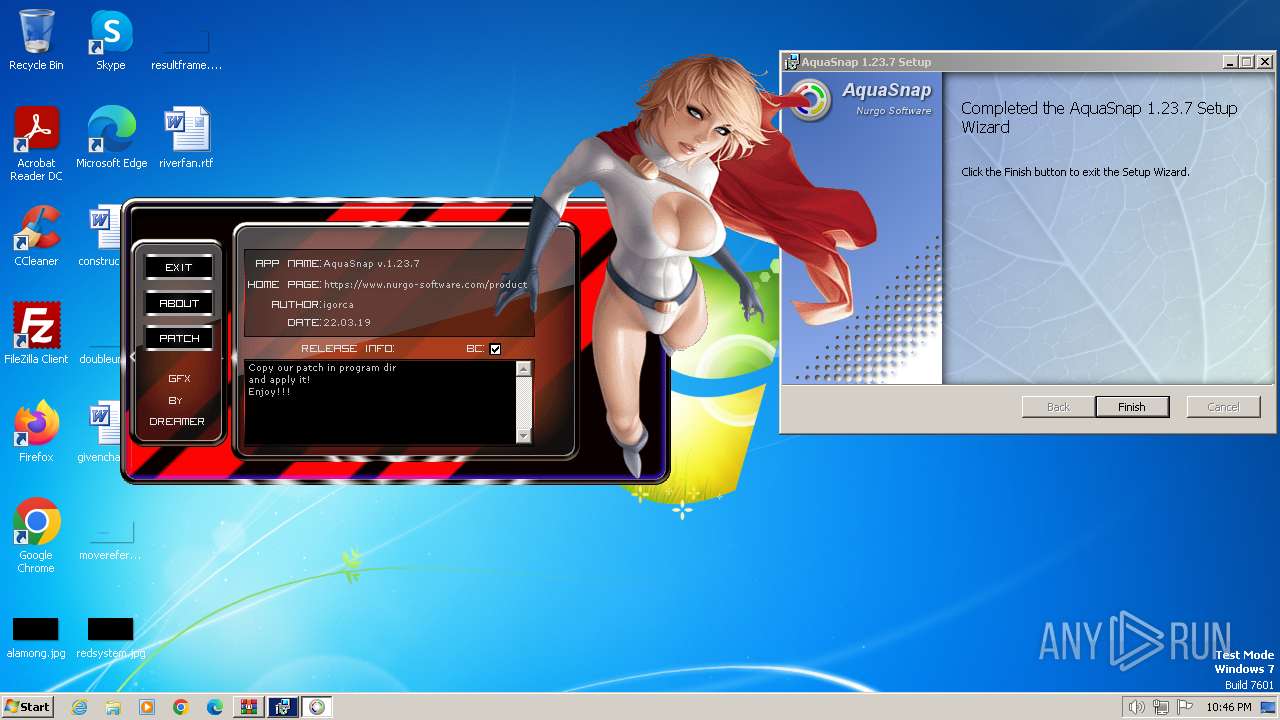Image resolution: width=1280 pixels, height=720 pixels.
Task: Open the Windows Start menu
Action: (27, 707)
